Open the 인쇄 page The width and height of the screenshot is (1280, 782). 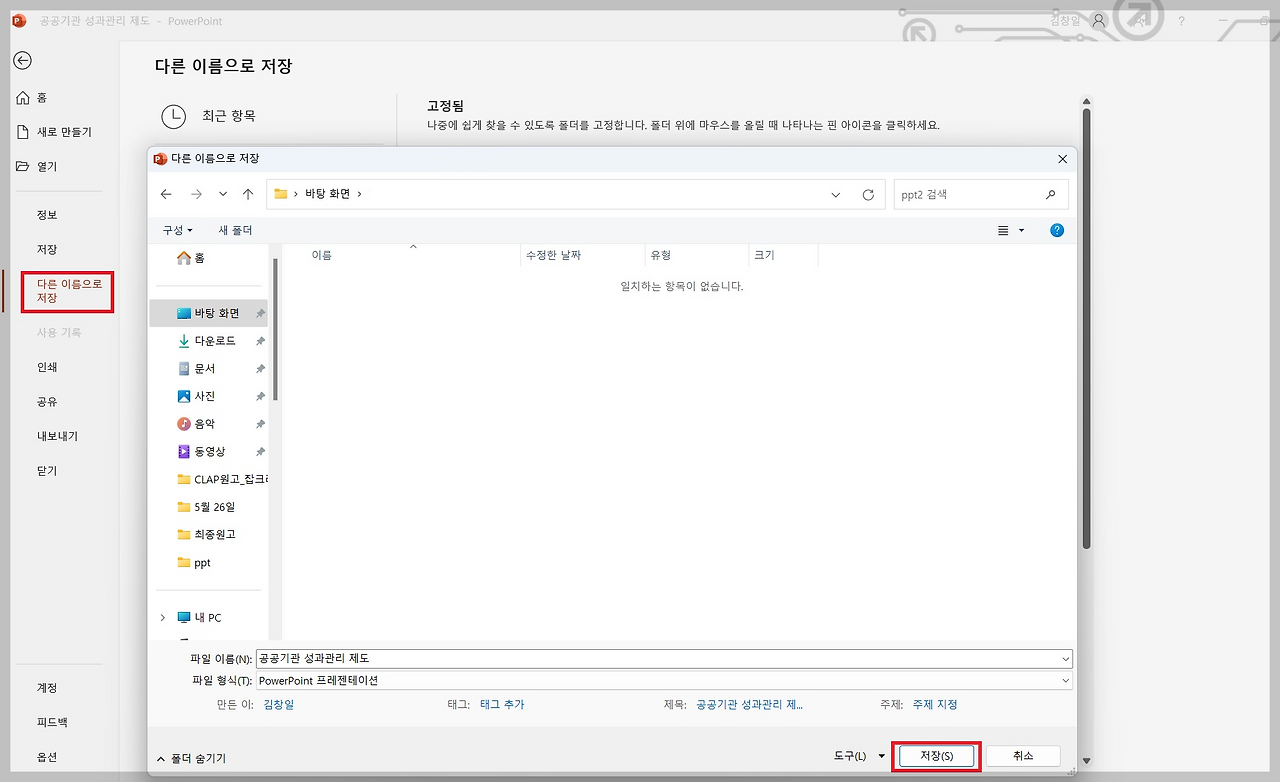click(x=47, y=367)
